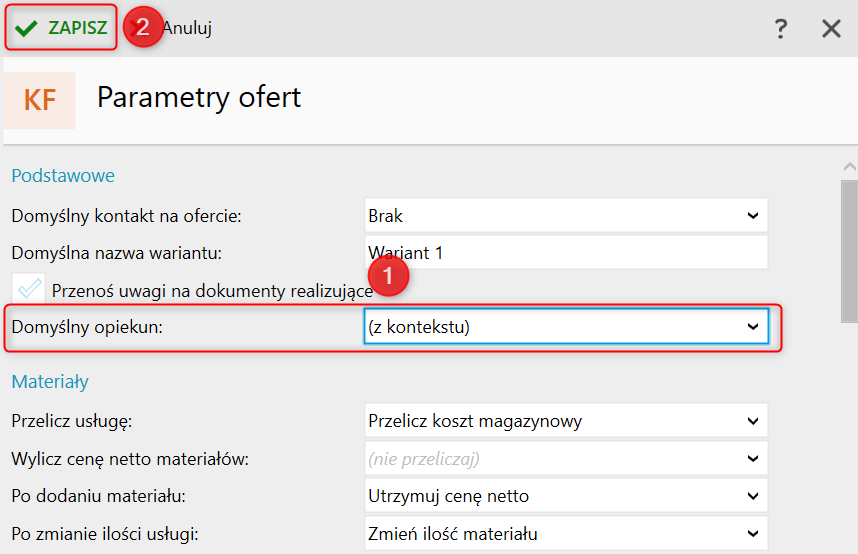
Task: Open the Przelicz usługę dropdown
Action: pyautogui.click(x=566, y=421)
